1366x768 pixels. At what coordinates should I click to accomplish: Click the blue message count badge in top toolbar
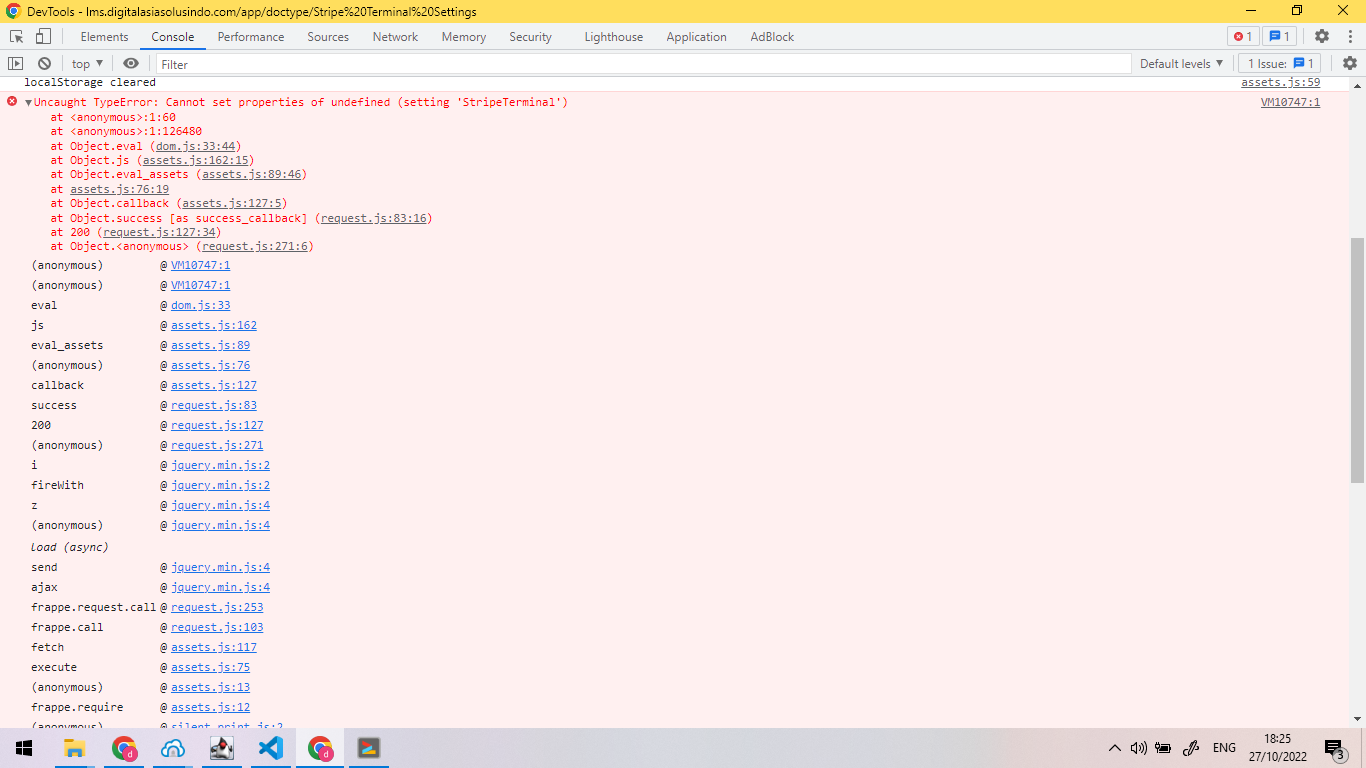[x=1280, y=36]
